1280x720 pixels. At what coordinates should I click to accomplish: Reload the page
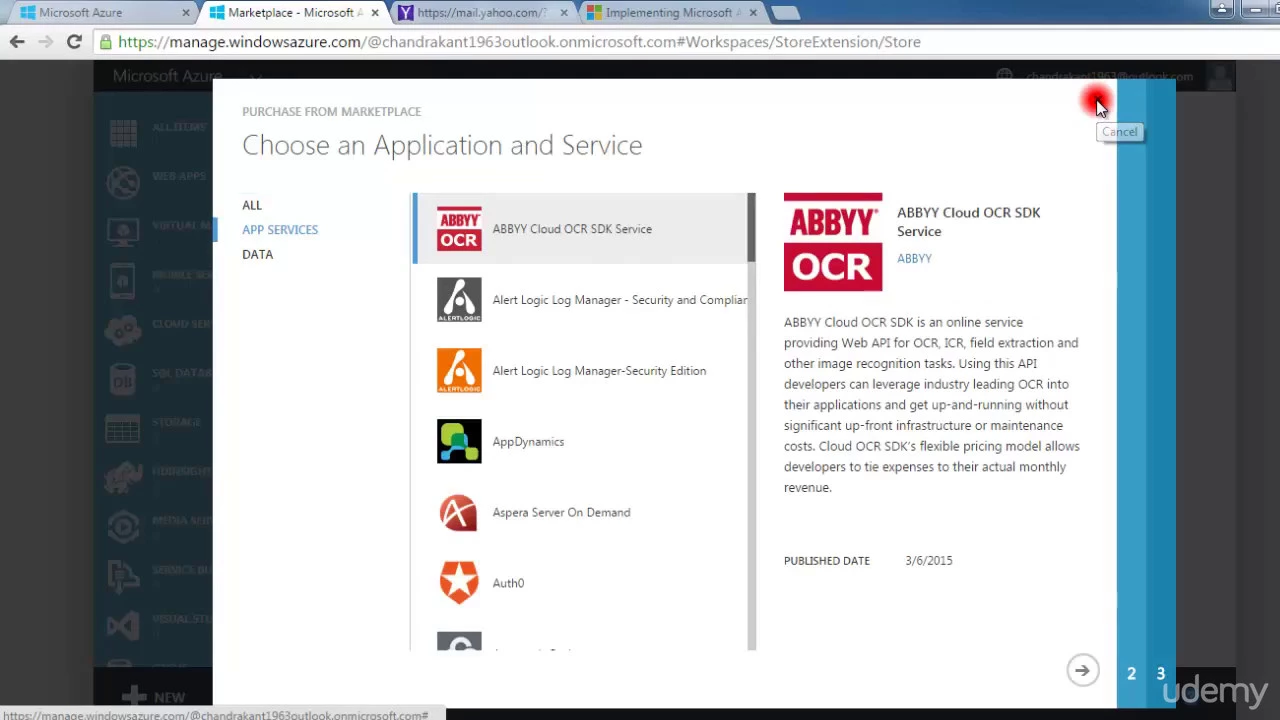(x=74, y=42)
